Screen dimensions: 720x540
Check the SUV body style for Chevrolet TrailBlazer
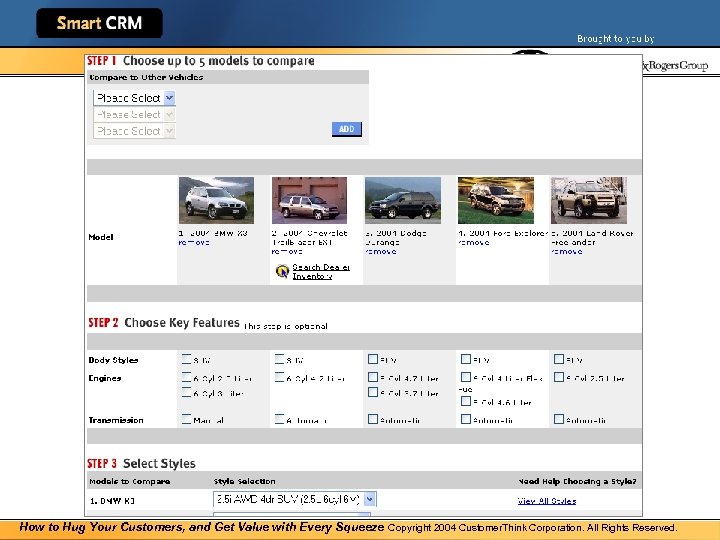(280, 359)
